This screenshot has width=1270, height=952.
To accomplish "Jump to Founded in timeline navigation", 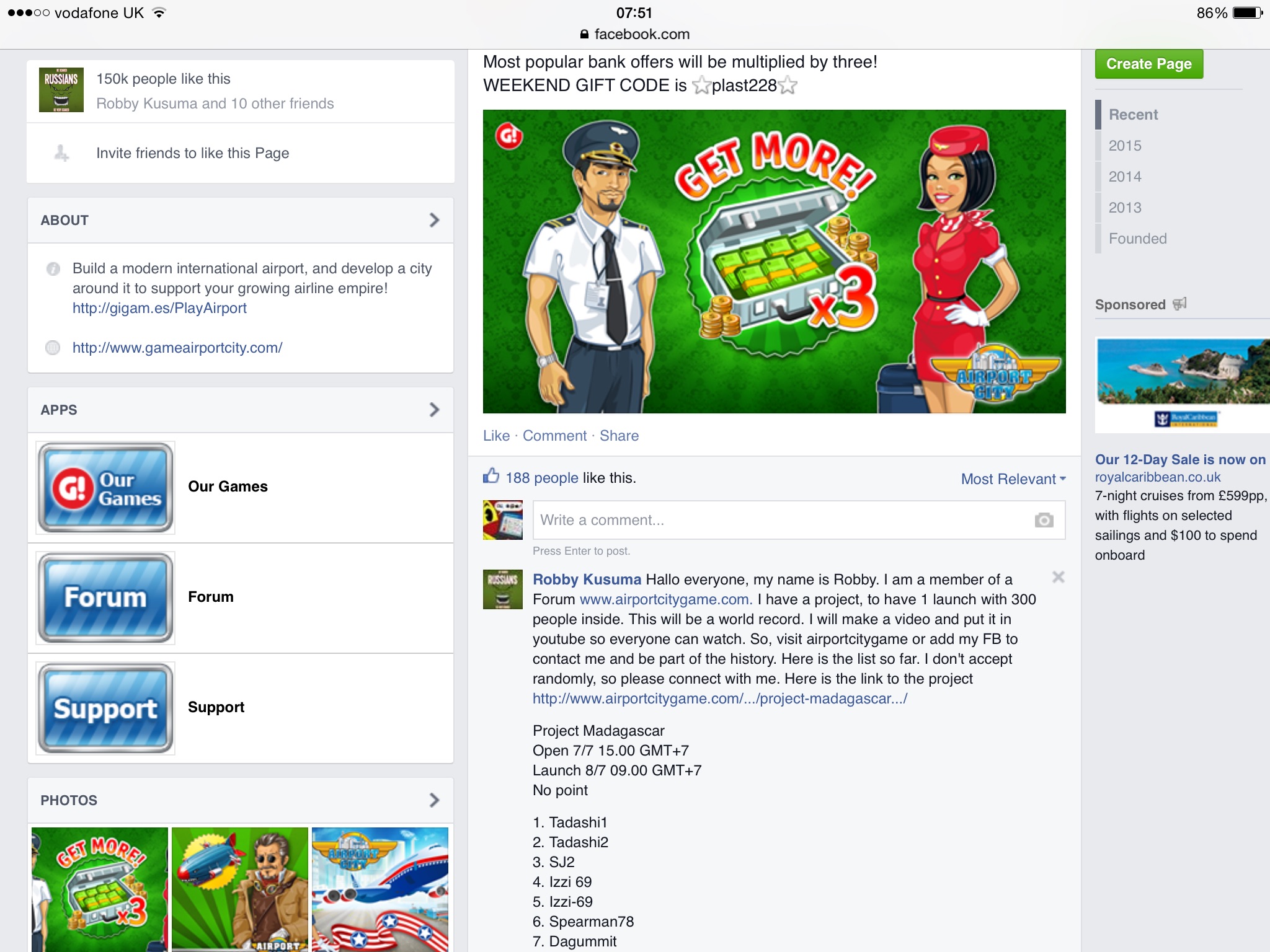I will click(1137, 239).
